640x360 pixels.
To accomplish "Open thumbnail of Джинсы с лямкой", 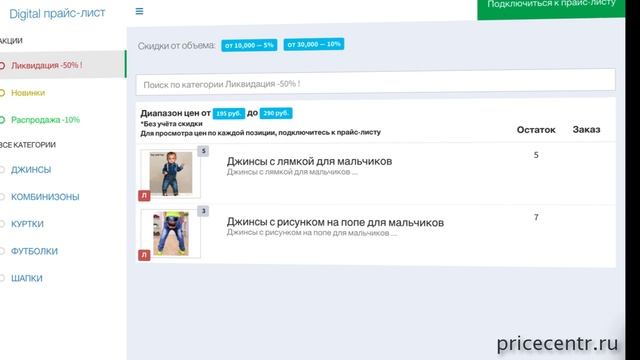I will [x=171, y=173].
